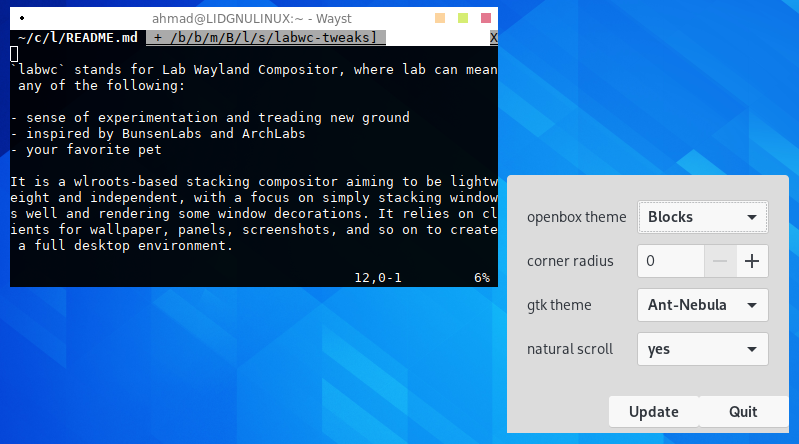The image size is (799, 444).
Task: Click the corner radius value field
Action: click(671, 261)
